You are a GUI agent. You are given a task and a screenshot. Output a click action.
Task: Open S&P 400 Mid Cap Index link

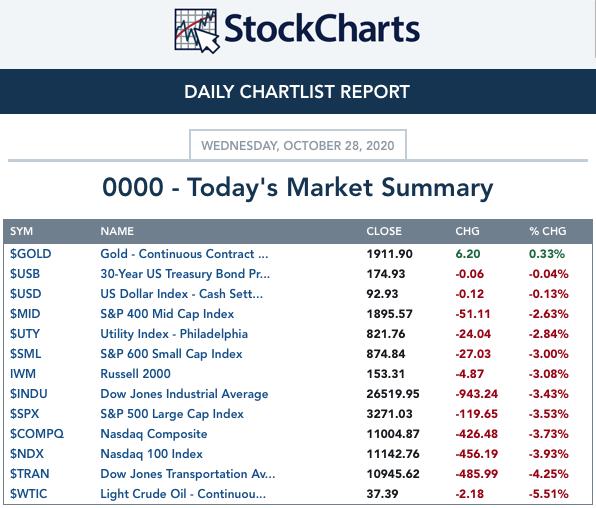167,314
